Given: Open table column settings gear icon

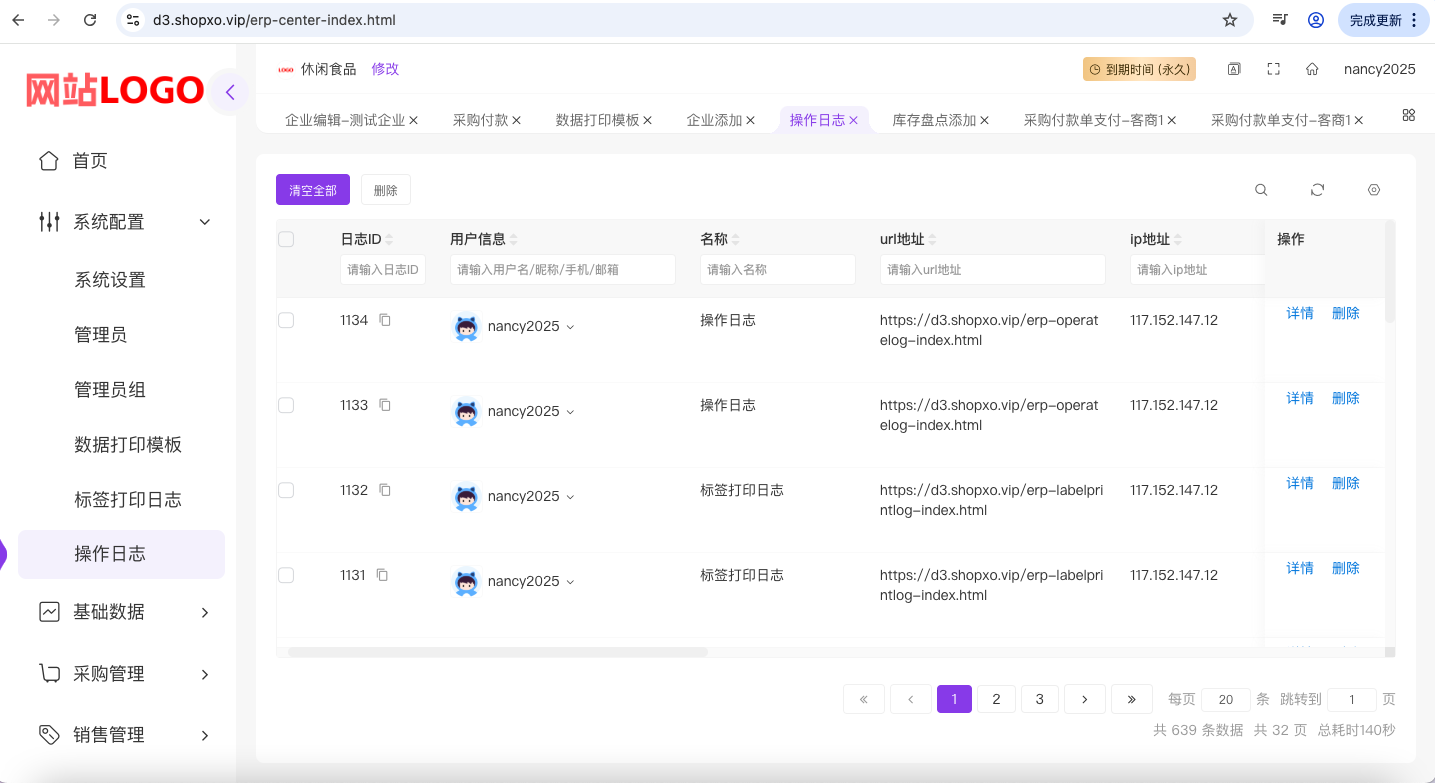Looking at the screenshot, I should click(1374, 190).
